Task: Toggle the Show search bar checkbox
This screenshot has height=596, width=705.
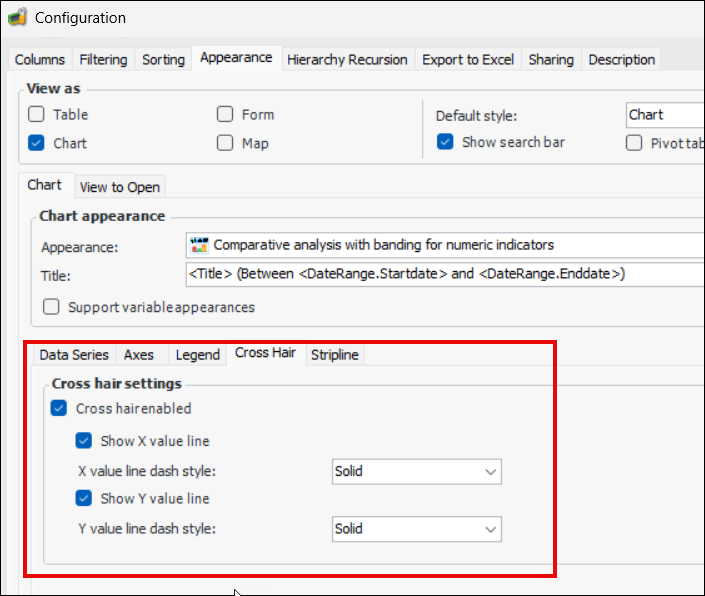Action: (445, 142)
